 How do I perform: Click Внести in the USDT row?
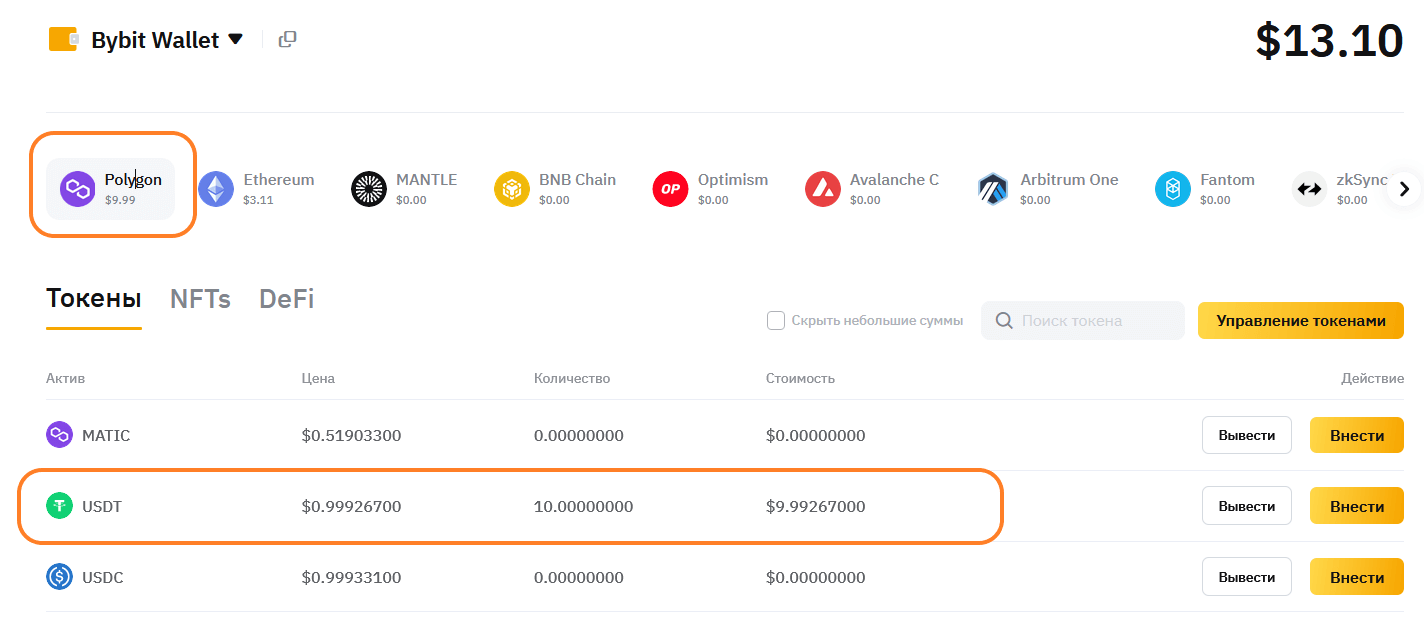(1357, 506)
